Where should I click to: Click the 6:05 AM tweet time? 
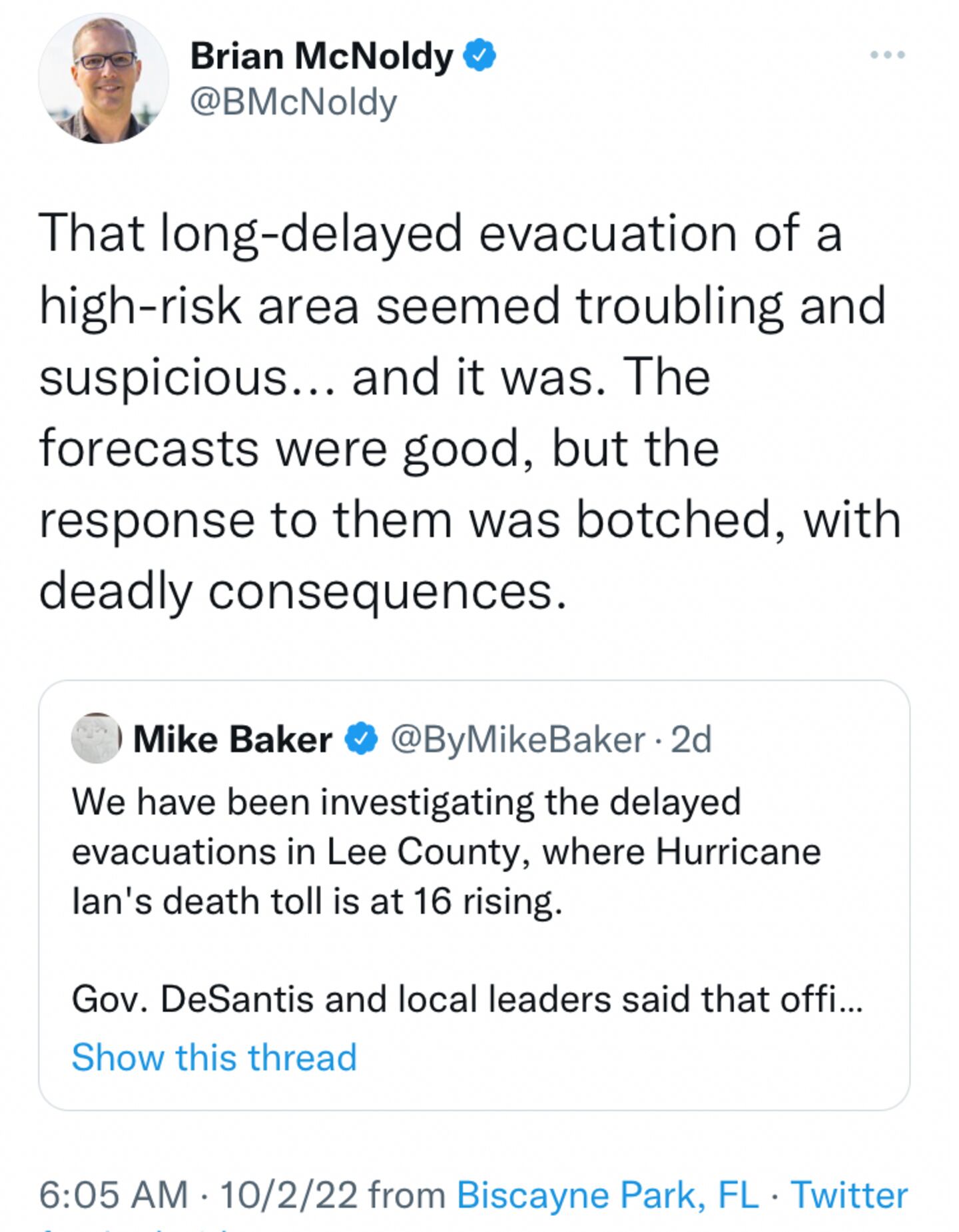(113, 1195)
